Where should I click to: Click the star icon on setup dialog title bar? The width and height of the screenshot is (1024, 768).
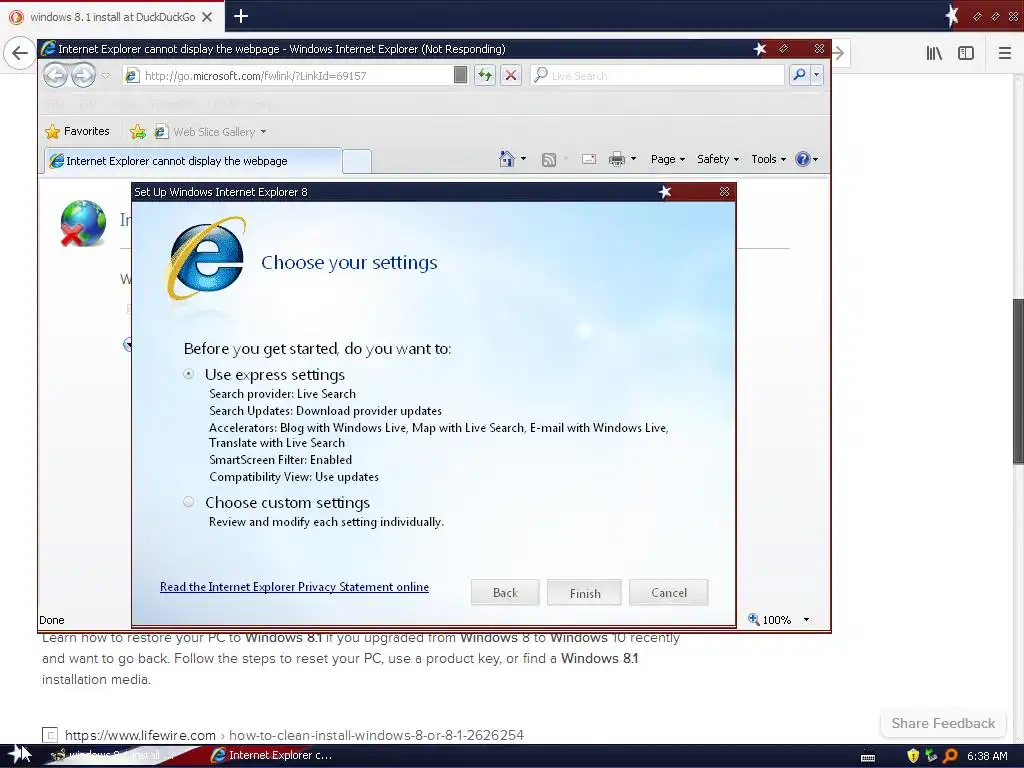click(x=665, y=191)
